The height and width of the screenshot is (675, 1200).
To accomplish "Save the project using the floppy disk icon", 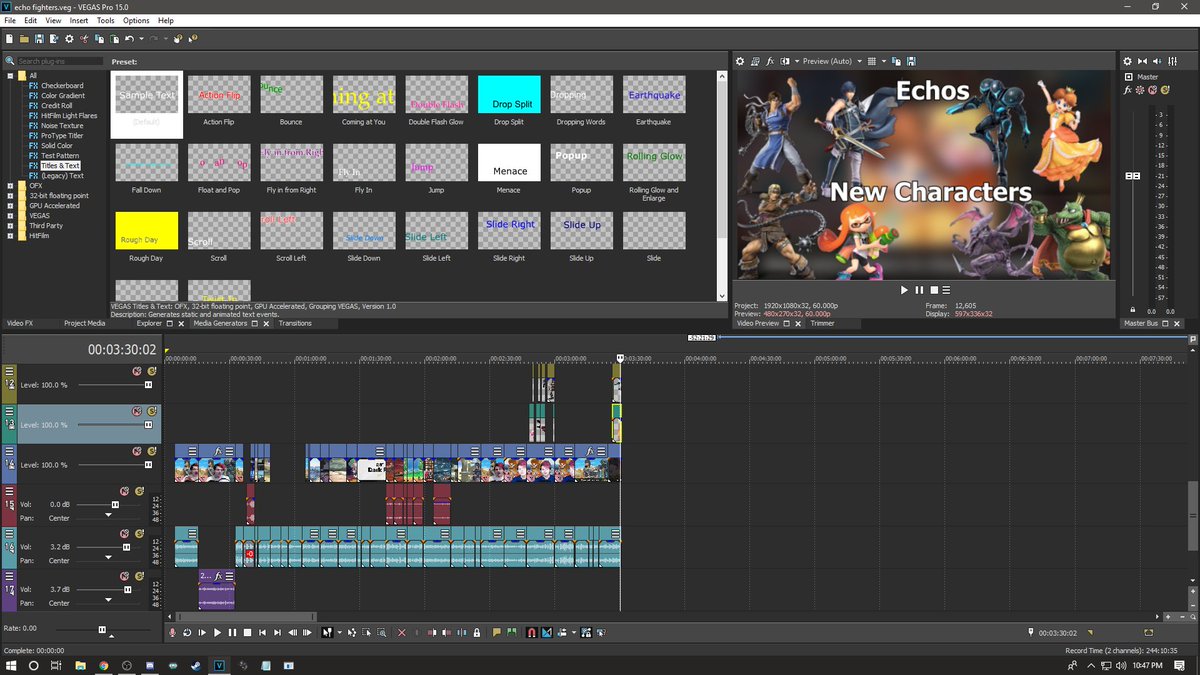I will click(x=39, y=39).
